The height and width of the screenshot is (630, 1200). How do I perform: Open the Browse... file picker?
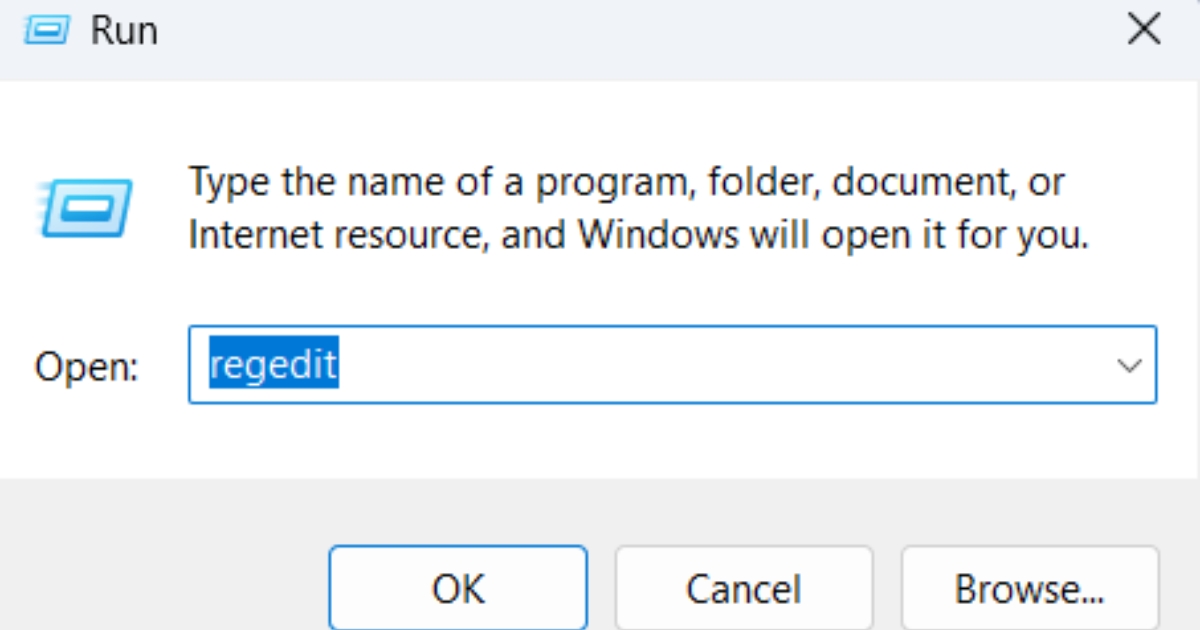tap(1029, 588)
